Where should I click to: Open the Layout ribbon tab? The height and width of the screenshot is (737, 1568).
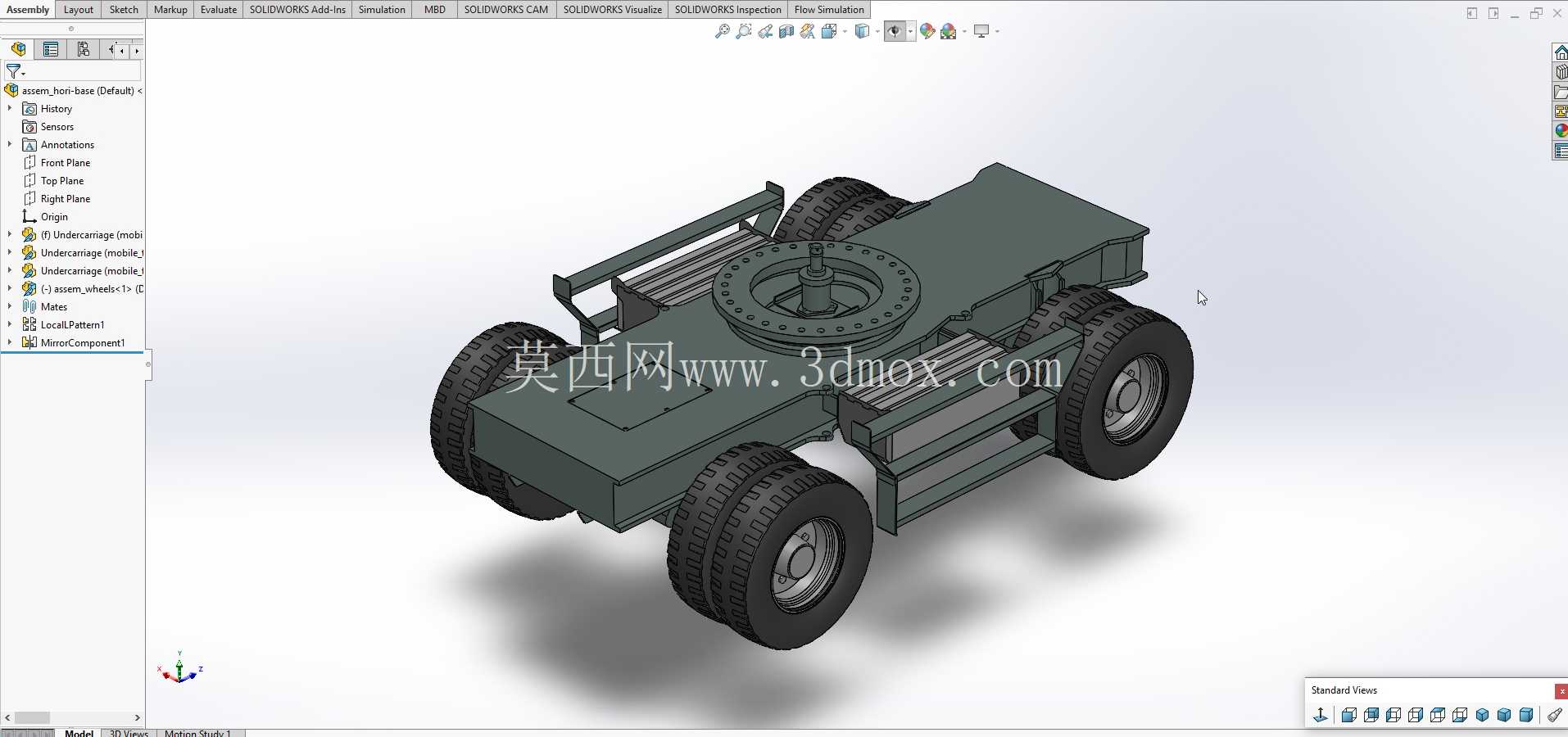79,9
